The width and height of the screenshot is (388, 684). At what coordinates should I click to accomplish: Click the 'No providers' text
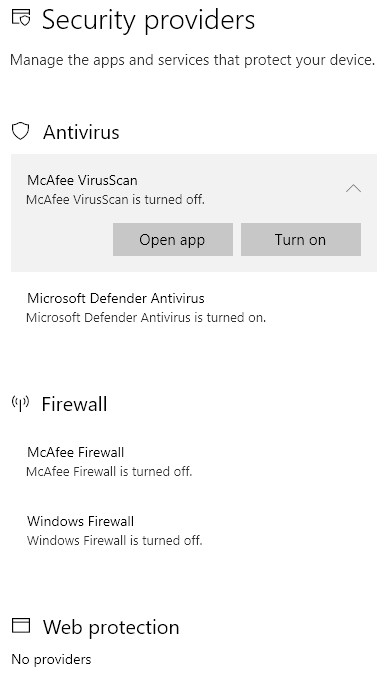[x=51, y=659]
